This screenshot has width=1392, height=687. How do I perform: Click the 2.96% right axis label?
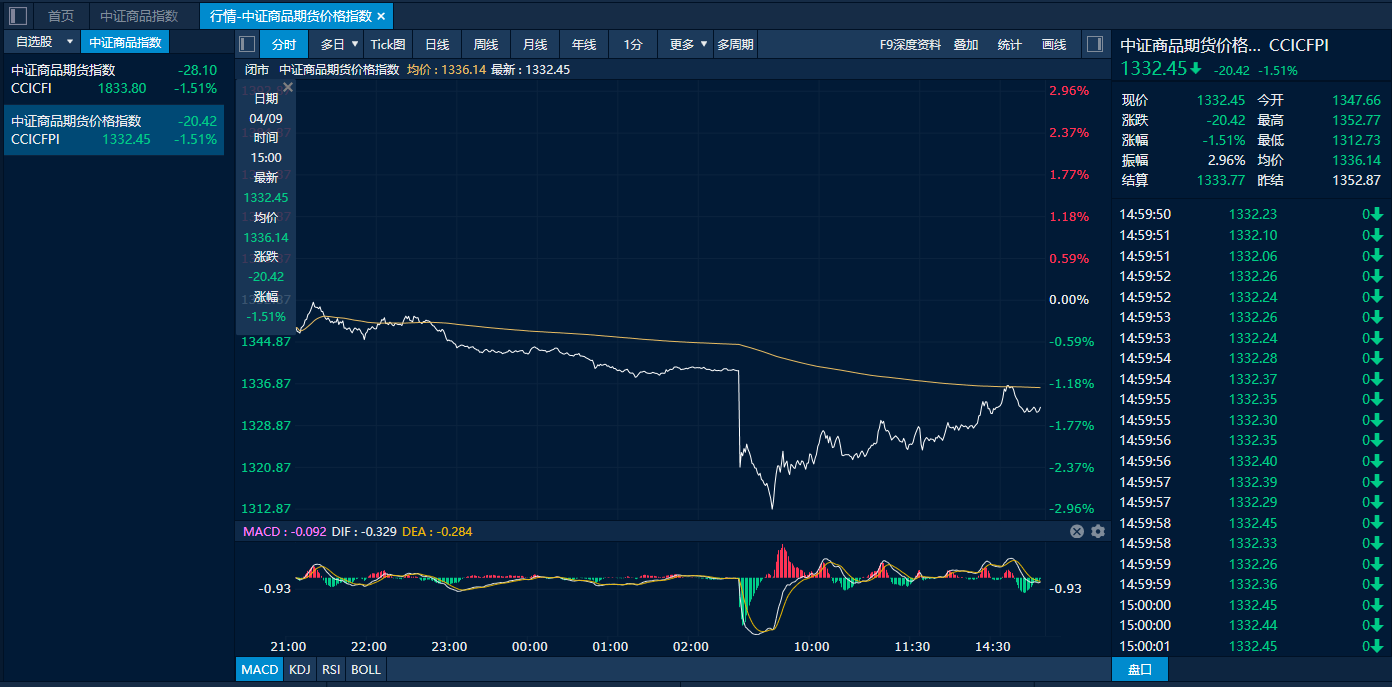point(1068,90)
